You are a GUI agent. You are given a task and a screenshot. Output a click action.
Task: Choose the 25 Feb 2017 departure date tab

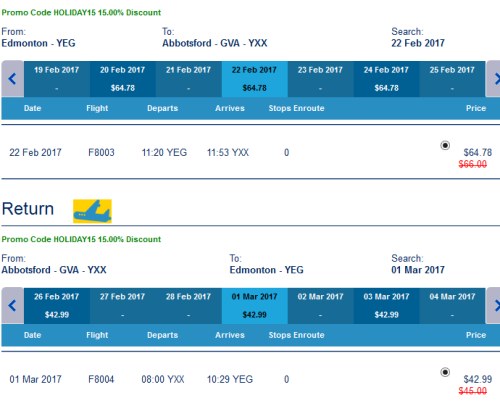click(x=452, y=79)
